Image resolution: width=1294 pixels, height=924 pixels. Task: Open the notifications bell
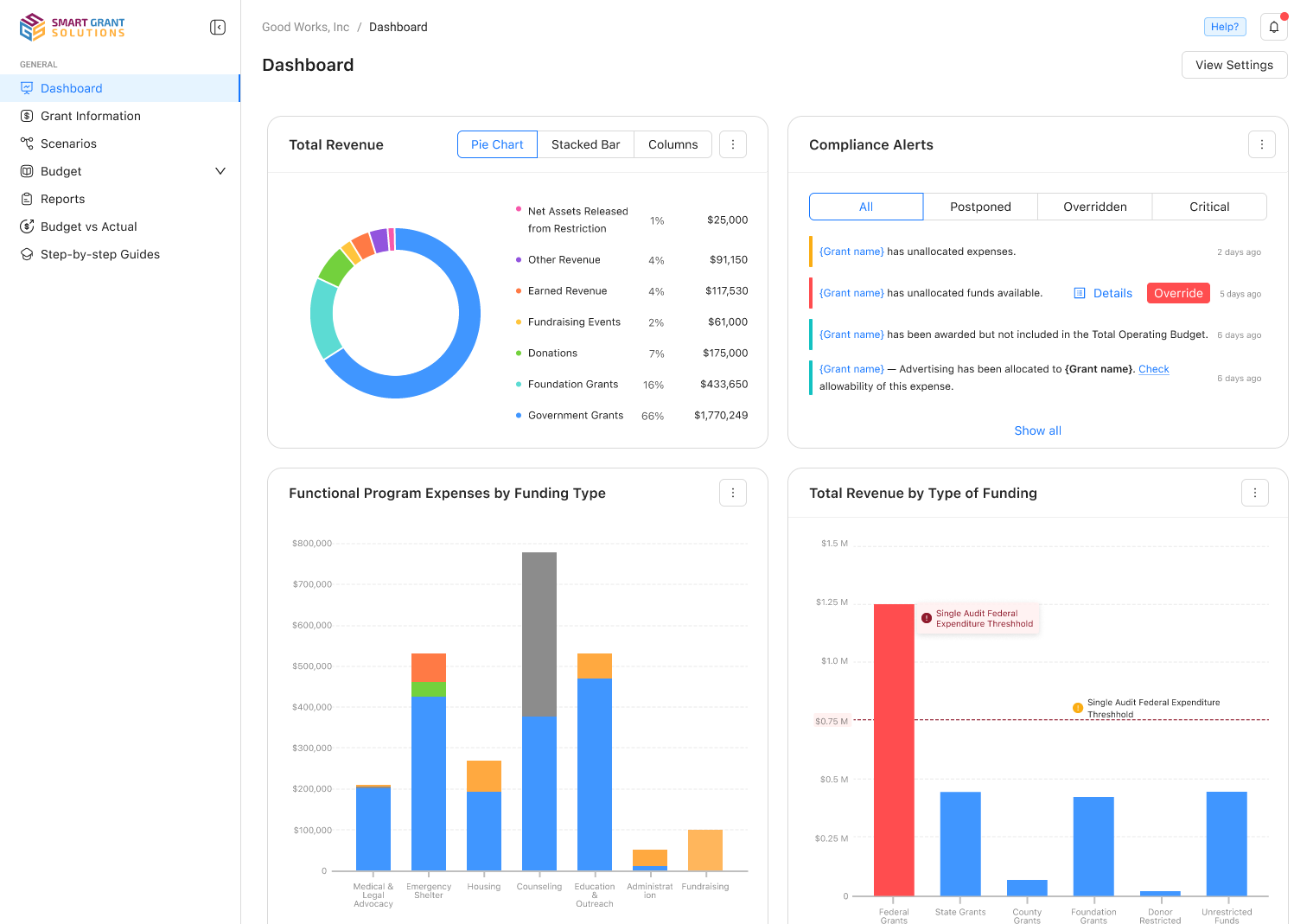(1273, 28)
